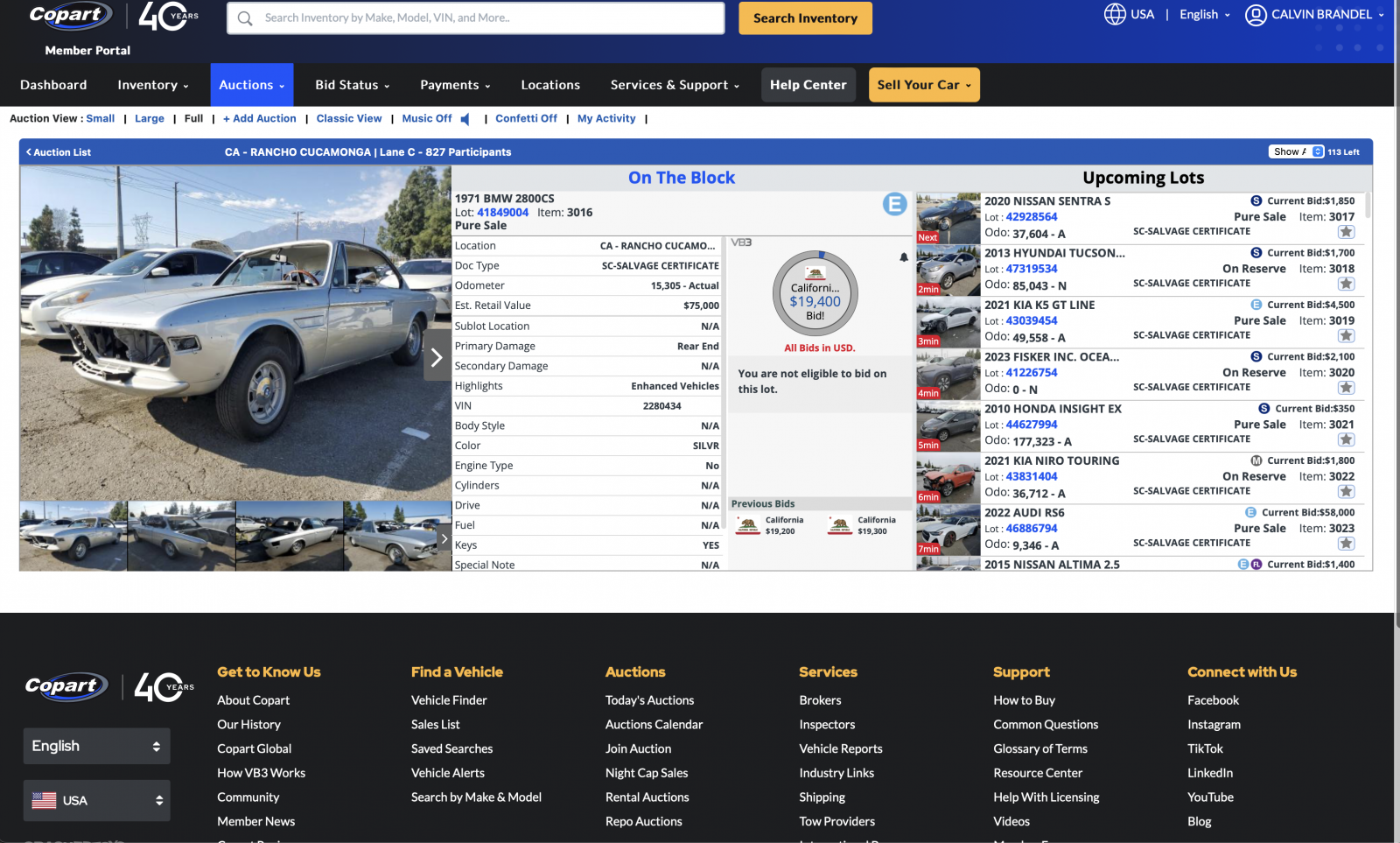Screen dimensions: 1400x843
Task: Click the Copart logo in header
Action: click(70, 15)
